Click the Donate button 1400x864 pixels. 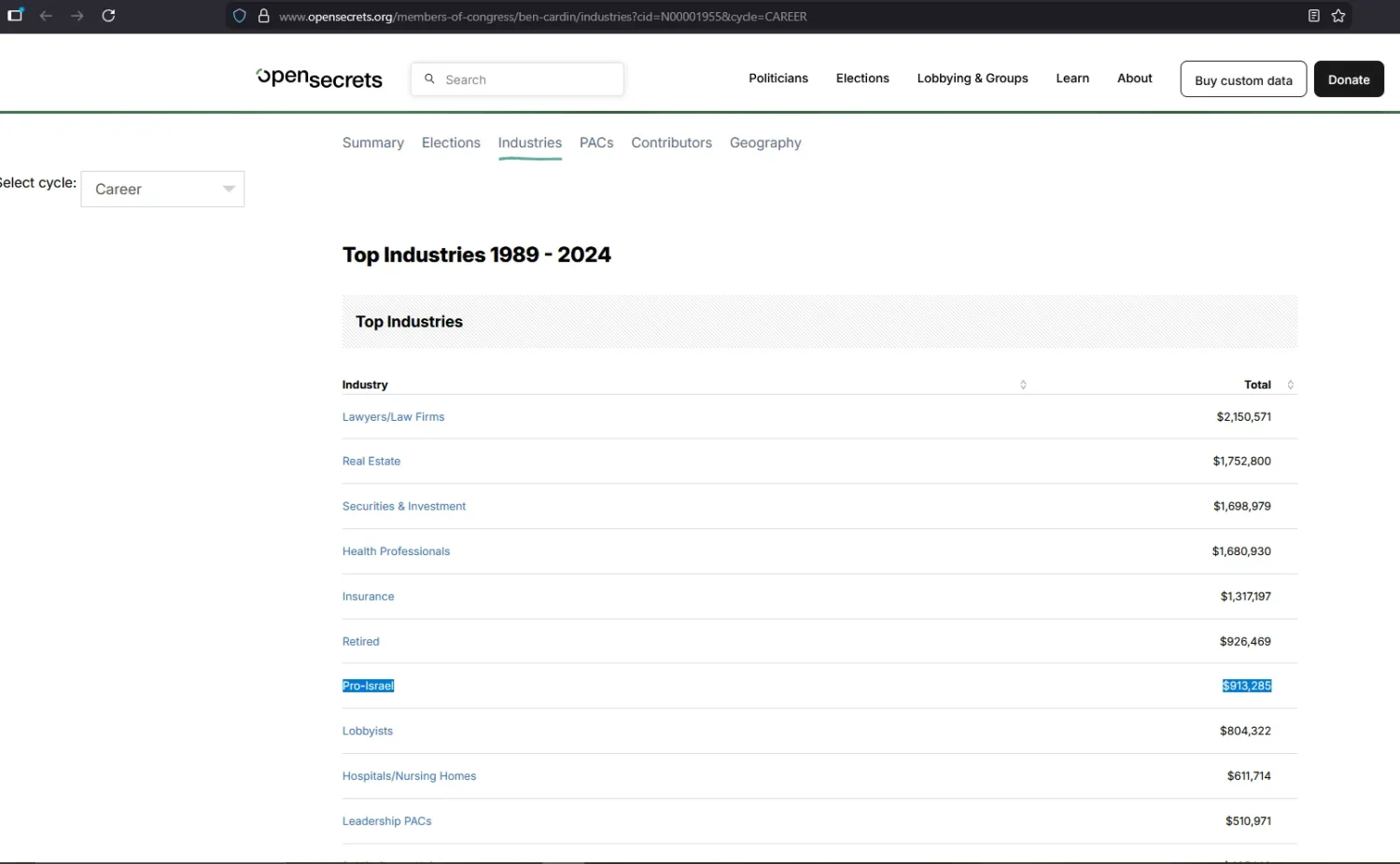[x=1349, y=79]
